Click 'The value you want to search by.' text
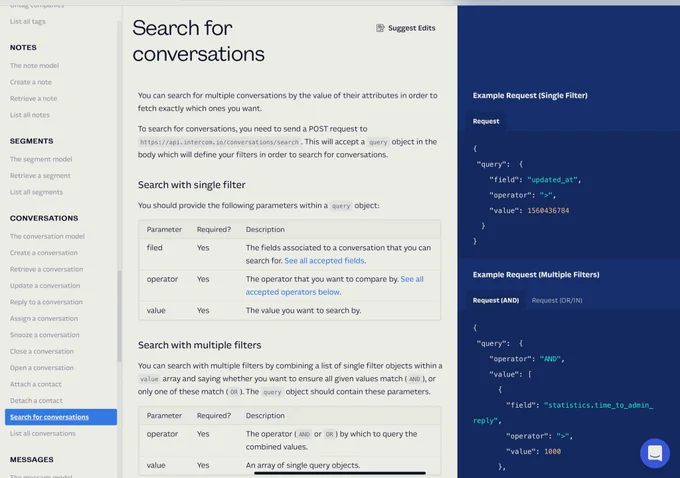680x478 pixels. click(303, 311)
